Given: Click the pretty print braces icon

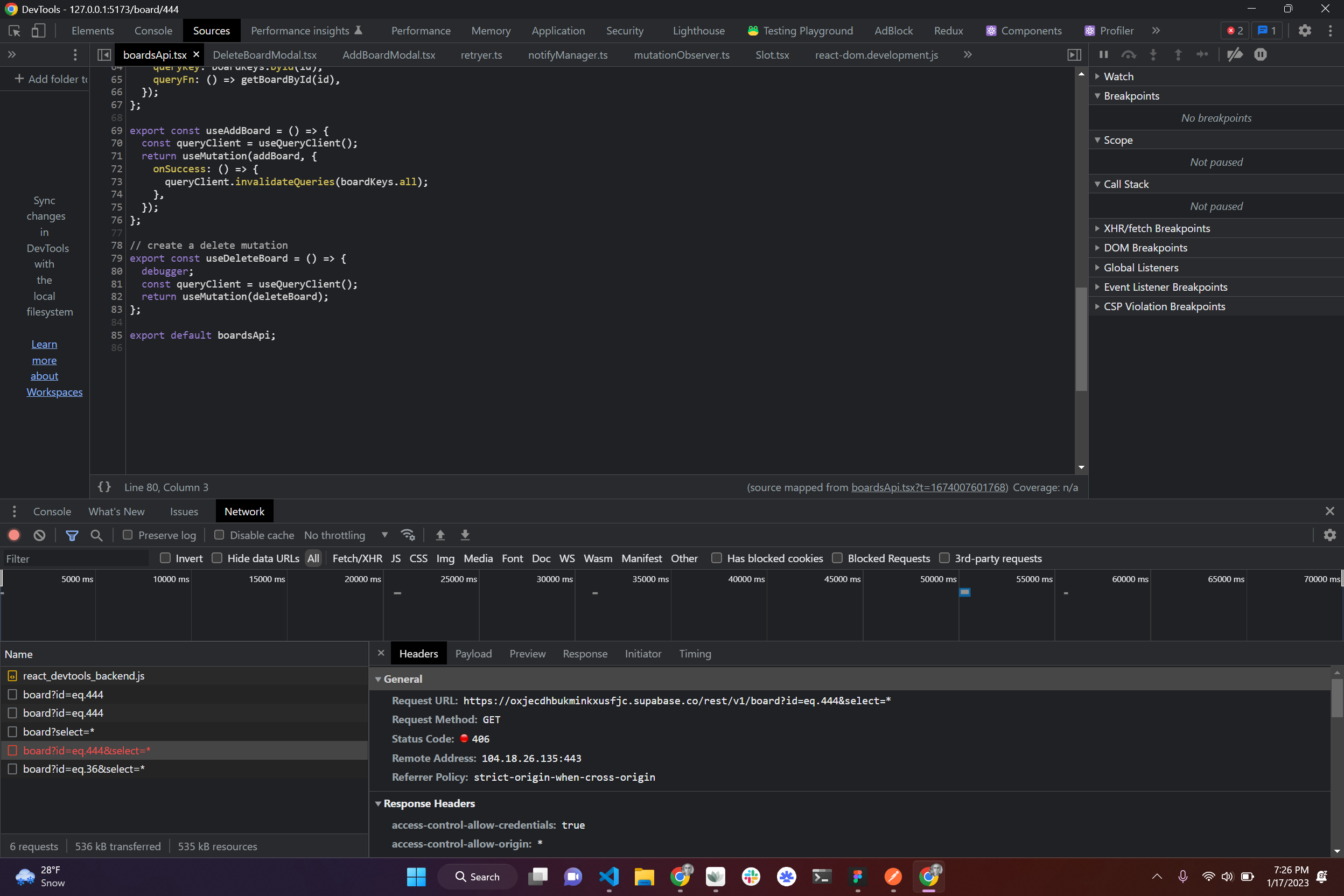Looking at the screenshot, I should (x=104, y=487).
